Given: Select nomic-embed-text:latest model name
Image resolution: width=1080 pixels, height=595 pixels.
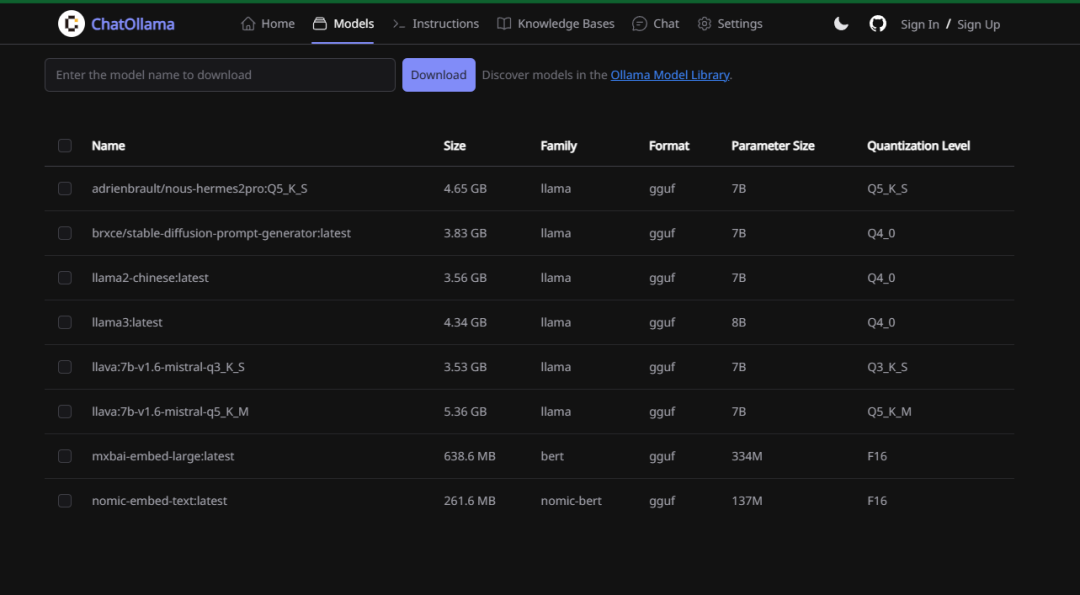Looking at the screenshot, I should click(159, 501).
